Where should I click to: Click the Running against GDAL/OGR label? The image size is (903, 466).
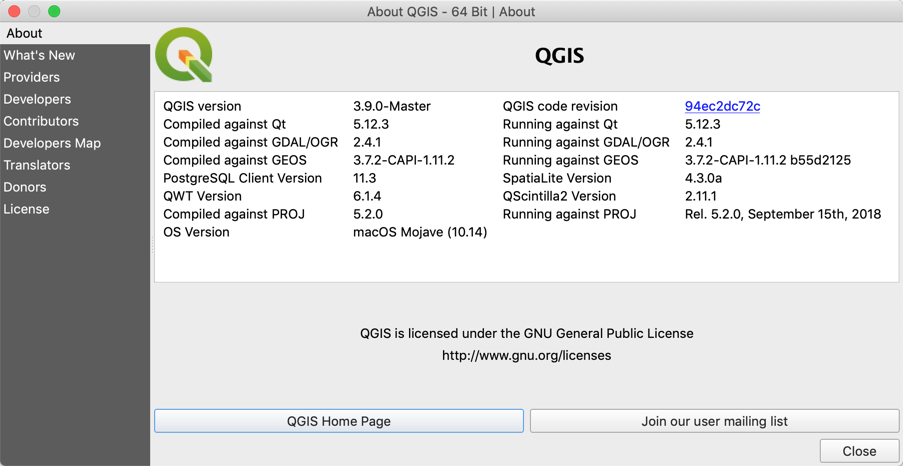pyautogui.click(x=586, y=142)
